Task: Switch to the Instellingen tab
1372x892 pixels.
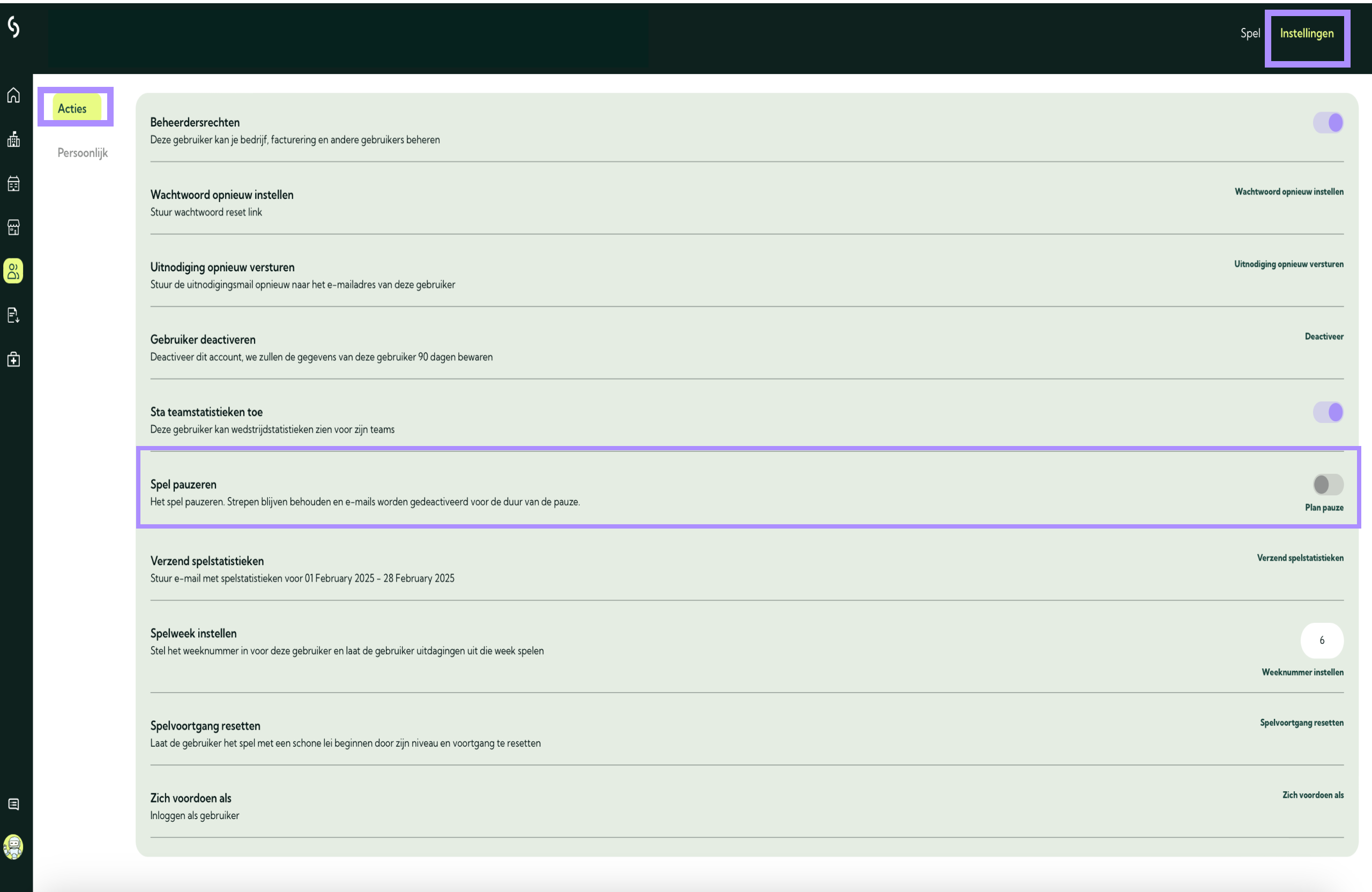Action: [1306, 33]
